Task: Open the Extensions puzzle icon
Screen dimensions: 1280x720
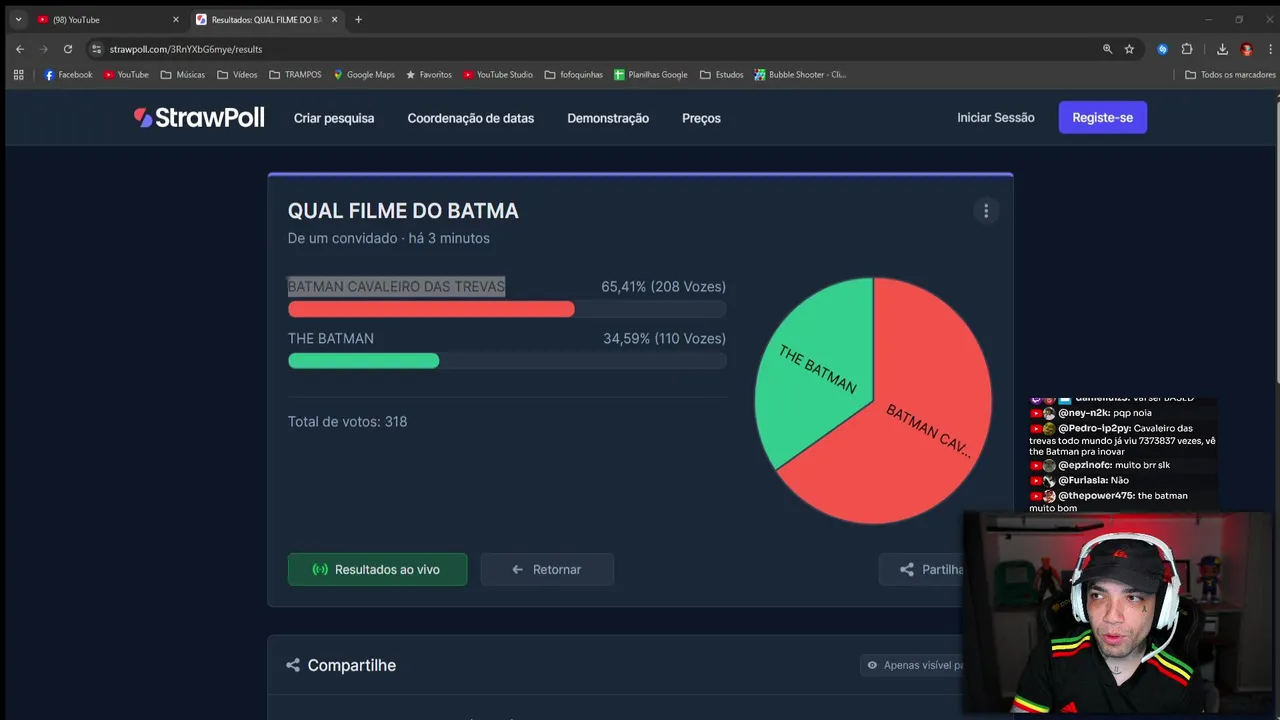Action: pyautogui.click(x=1187, y=49)
